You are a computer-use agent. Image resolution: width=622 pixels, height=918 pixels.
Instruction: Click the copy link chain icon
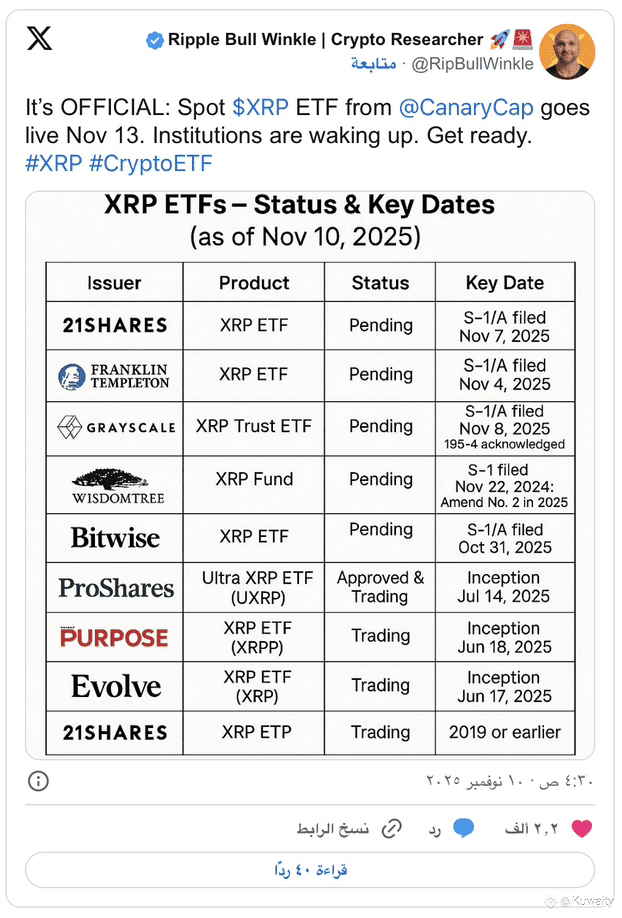(391, 828)
